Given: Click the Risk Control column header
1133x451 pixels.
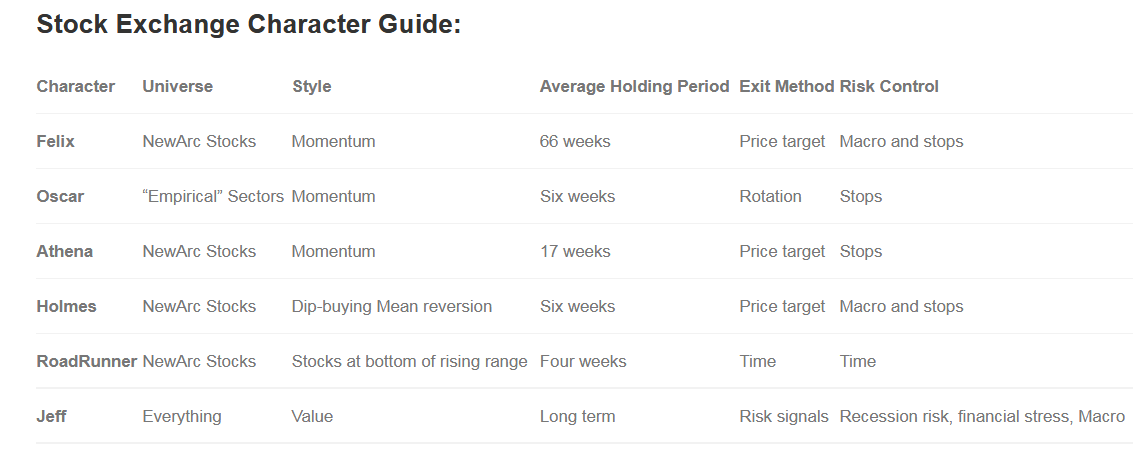Looking at the screenshot, I should 889,86.
